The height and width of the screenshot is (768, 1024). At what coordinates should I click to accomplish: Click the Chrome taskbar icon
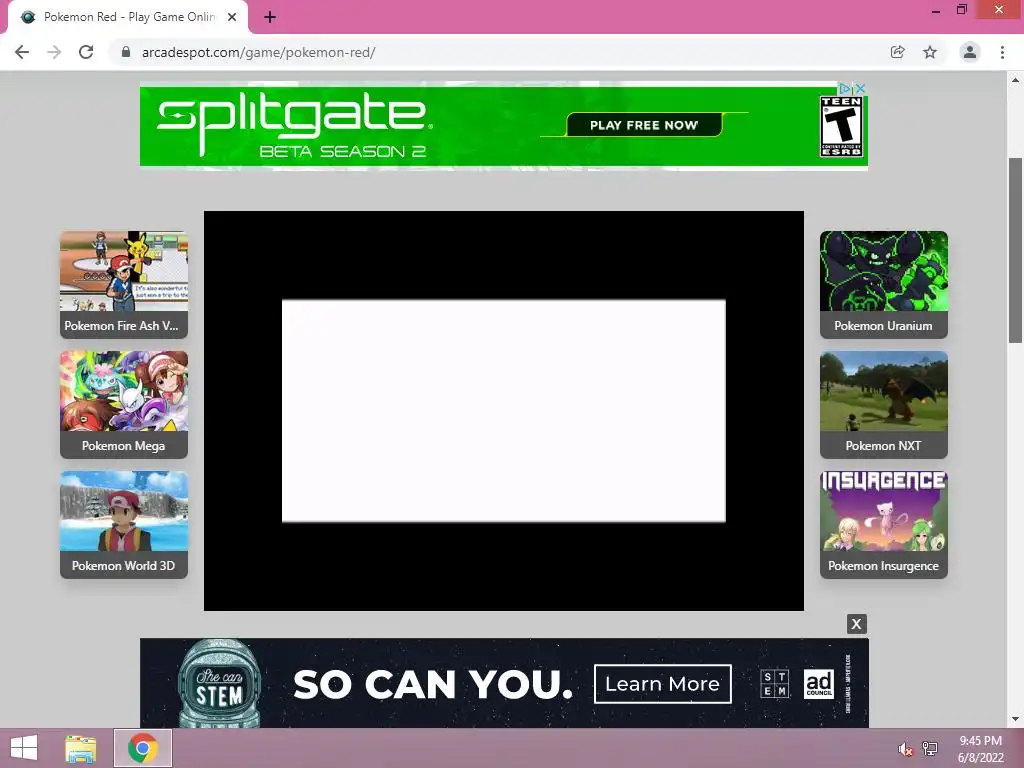(142, 748)
